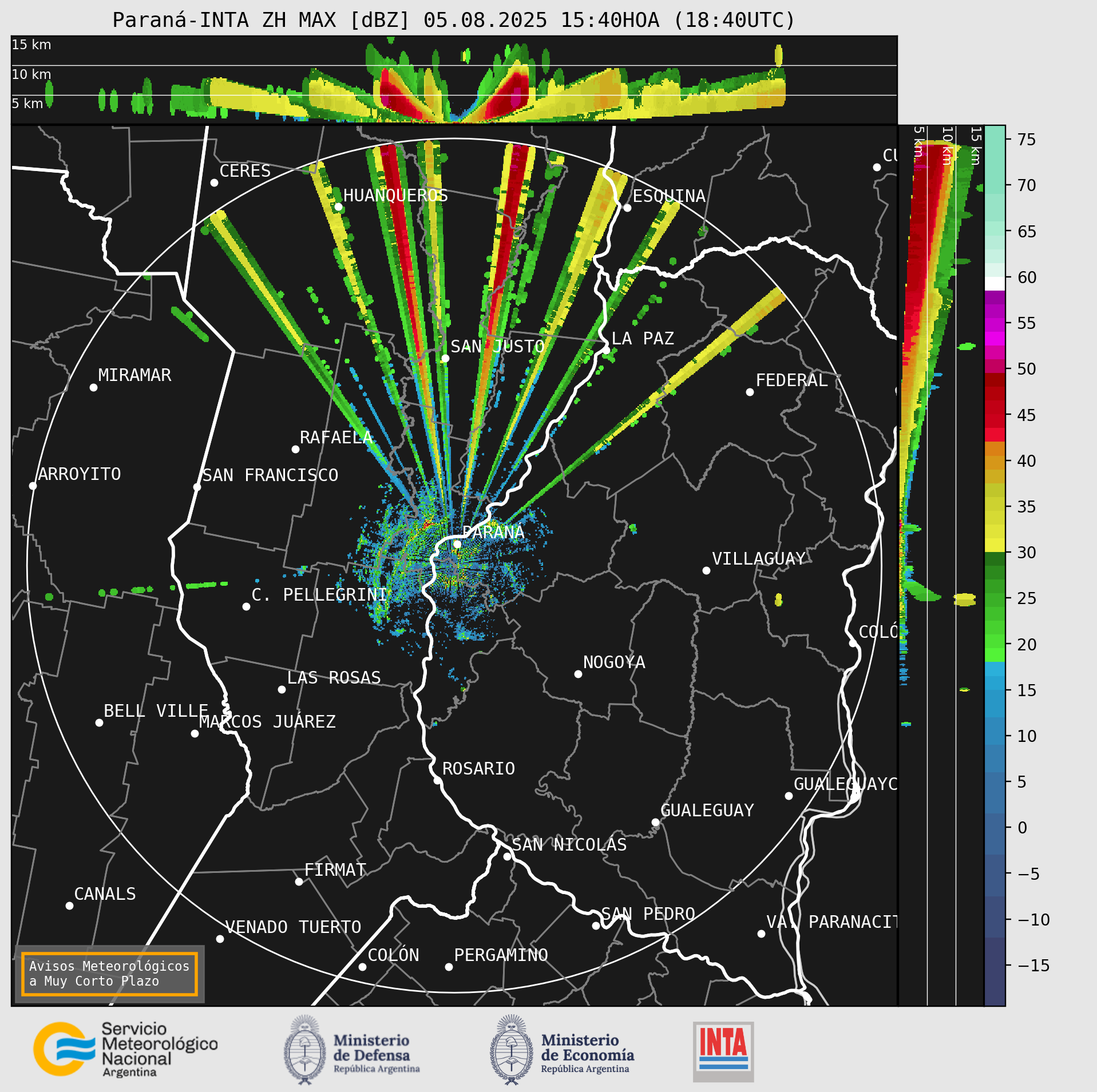Click the FIRMAT city label
This screenshot has height=1092, width=1097.
click(335, 869)
